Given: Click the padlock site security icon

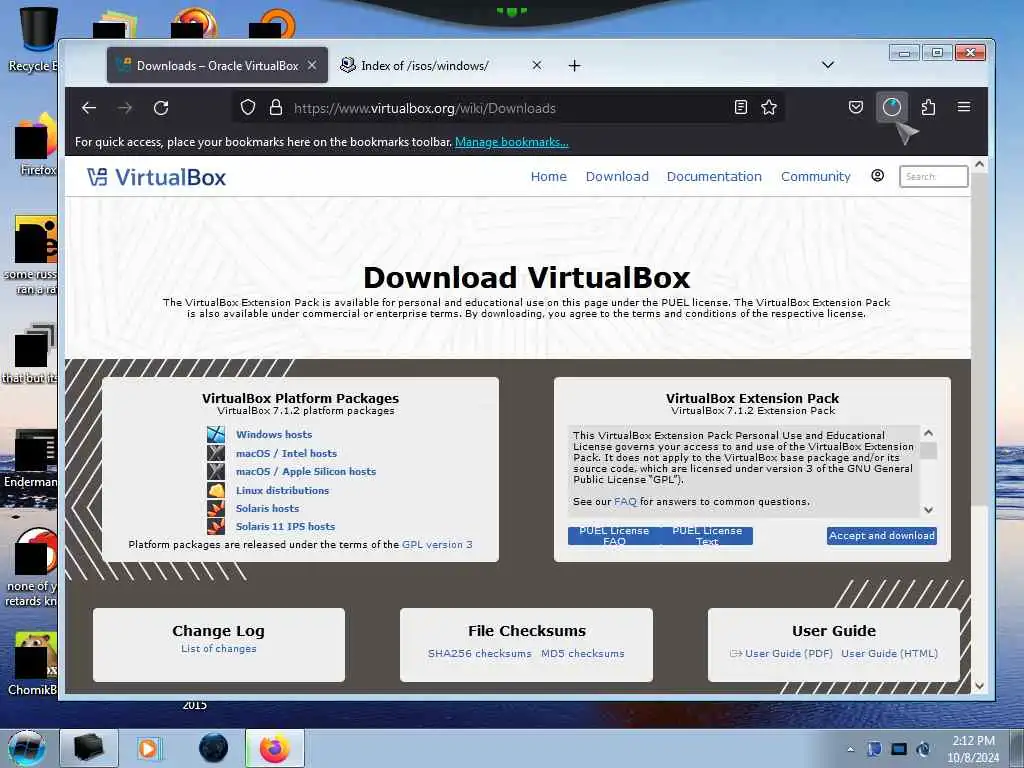Looking at the screenshot, I should (x=276, y=107).
